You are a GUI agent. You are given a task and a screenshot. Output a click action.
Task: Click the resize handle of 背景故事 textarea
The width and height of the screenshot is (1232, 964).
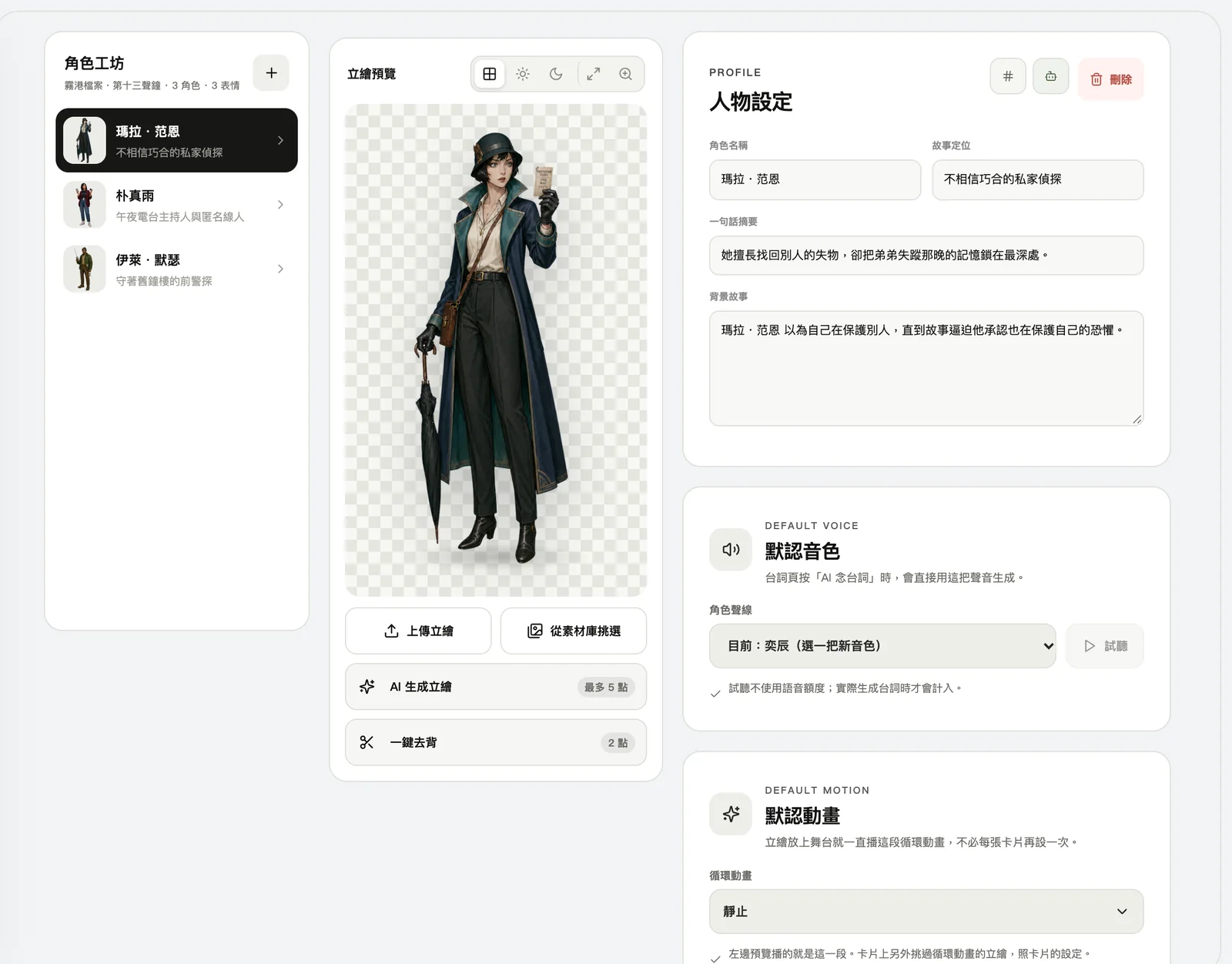click(1137, 419)
